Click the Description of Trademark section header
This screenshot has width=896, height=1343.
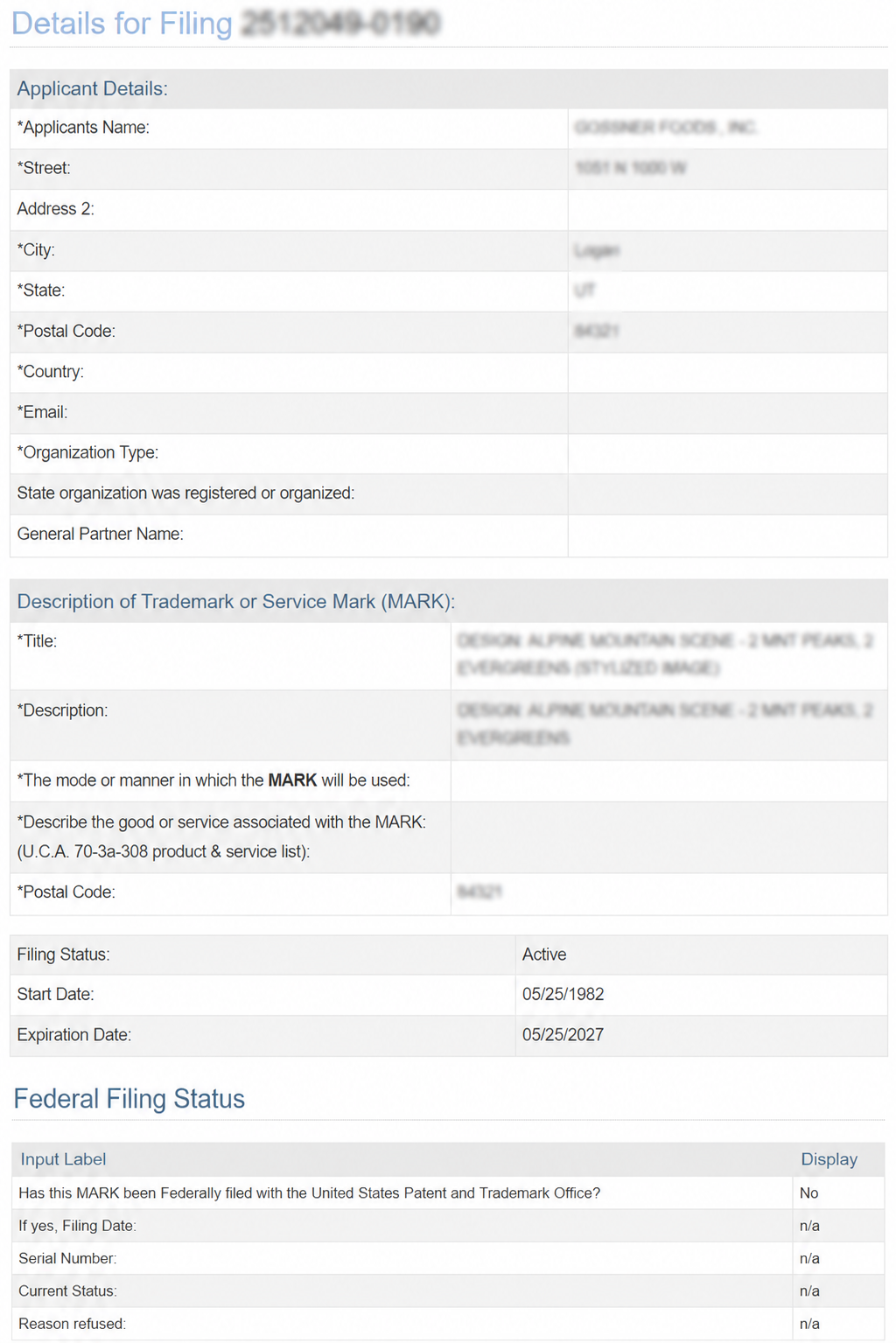click(448, 601)
